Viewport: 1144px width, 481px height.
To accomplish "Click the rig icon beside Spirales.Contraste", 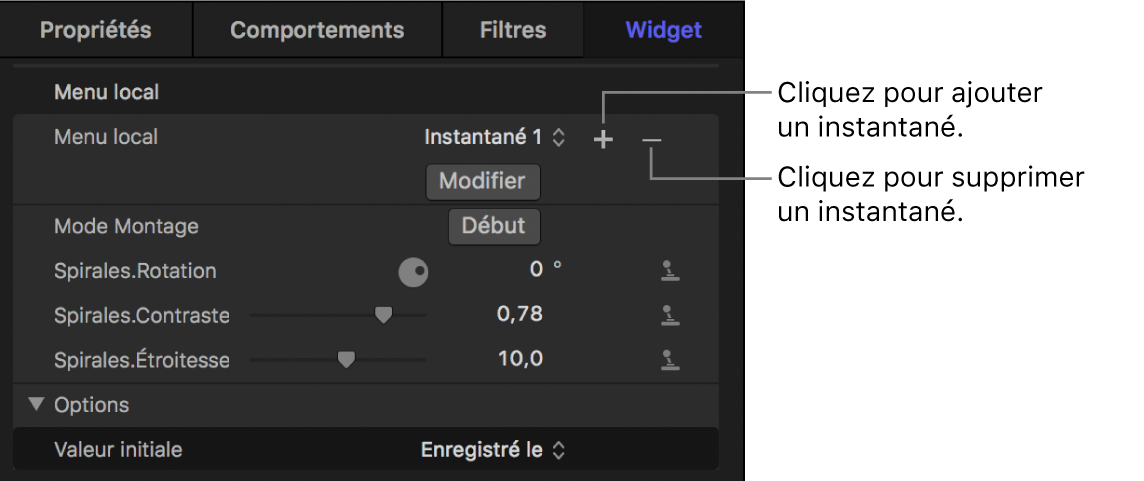I will coord(670,315).
